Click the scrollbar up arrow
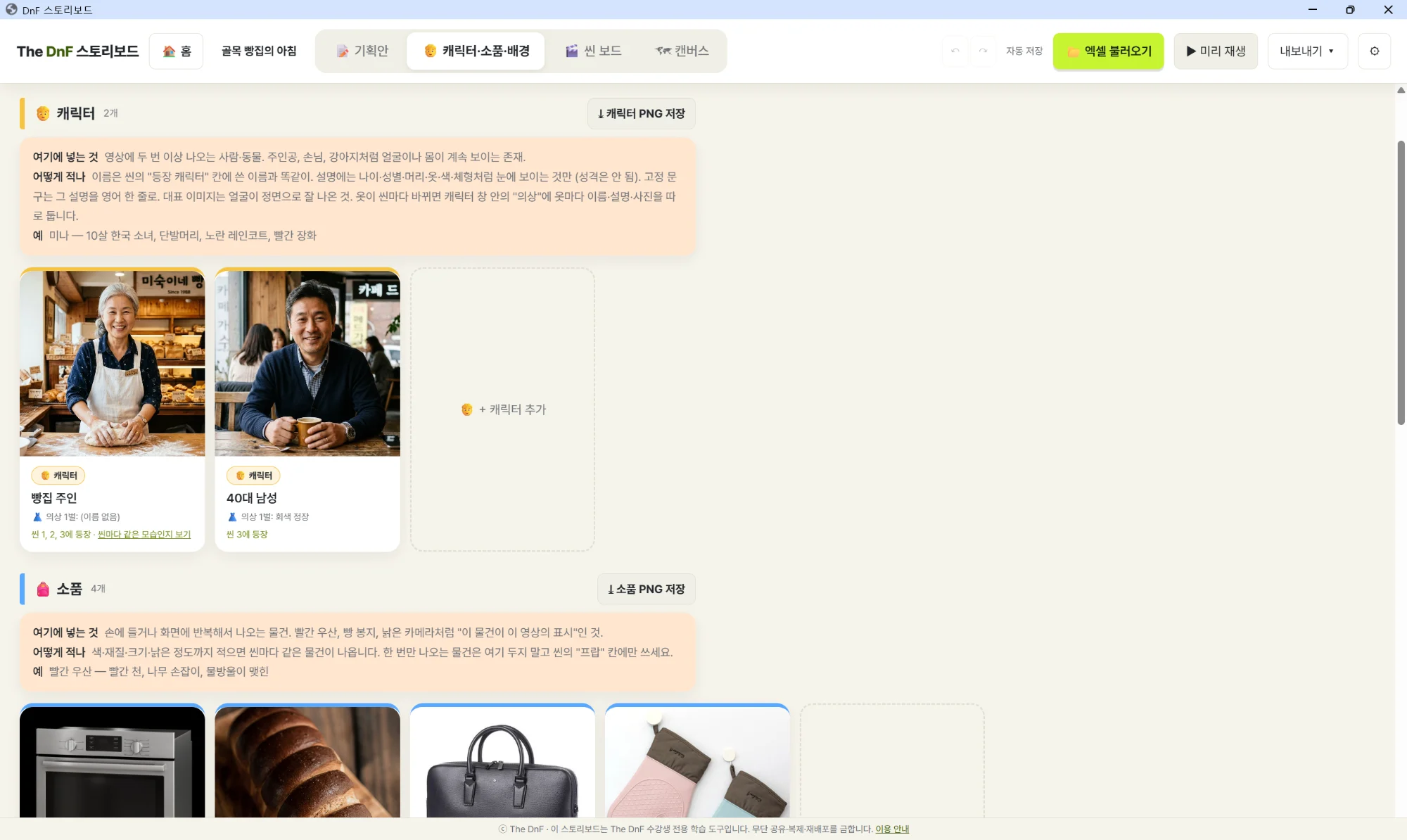The width and height of the screenshot is (1407, 840). [1401, 90]
